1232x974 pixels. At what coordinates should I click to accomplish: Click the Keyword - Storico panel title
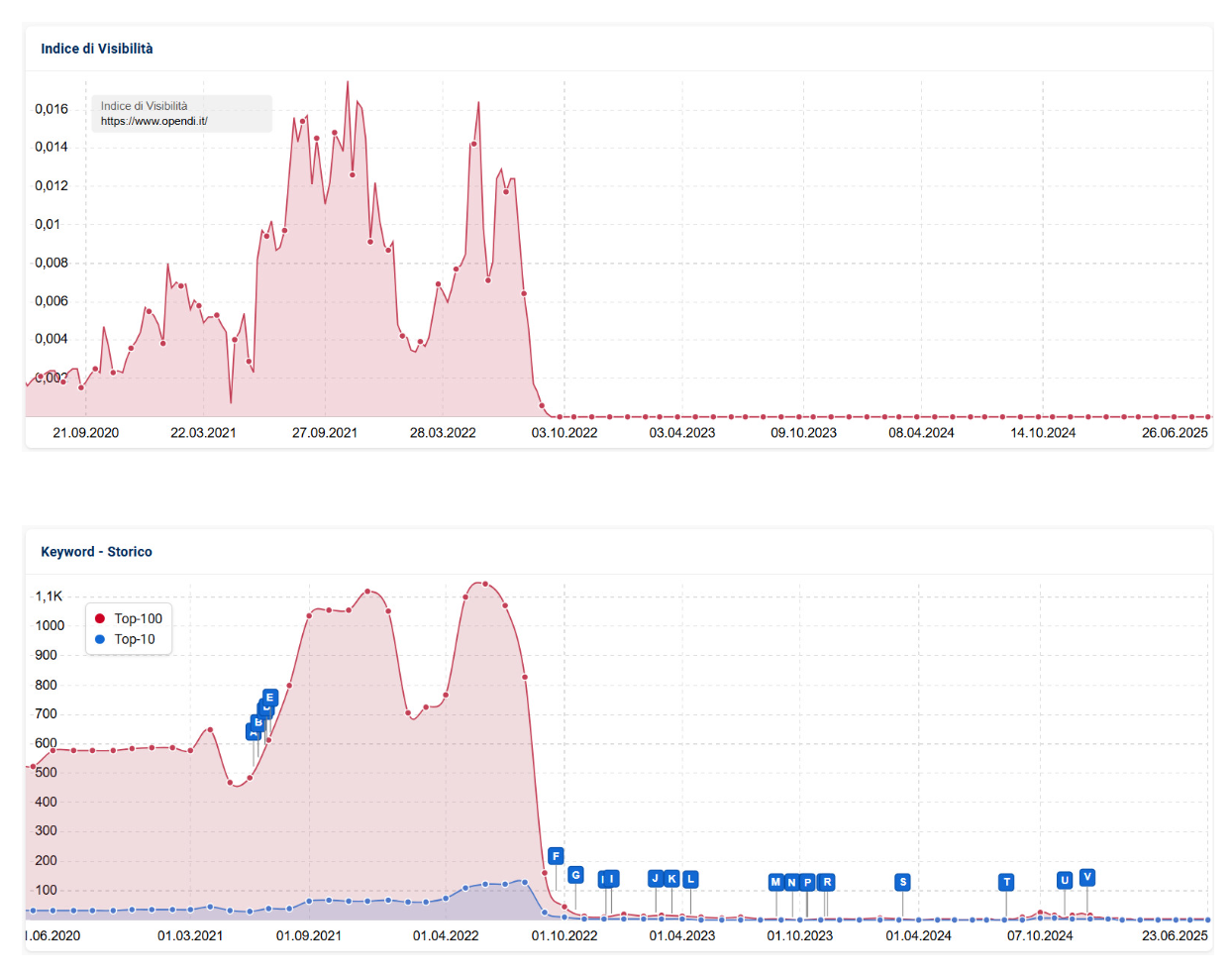tap(96, 552)
